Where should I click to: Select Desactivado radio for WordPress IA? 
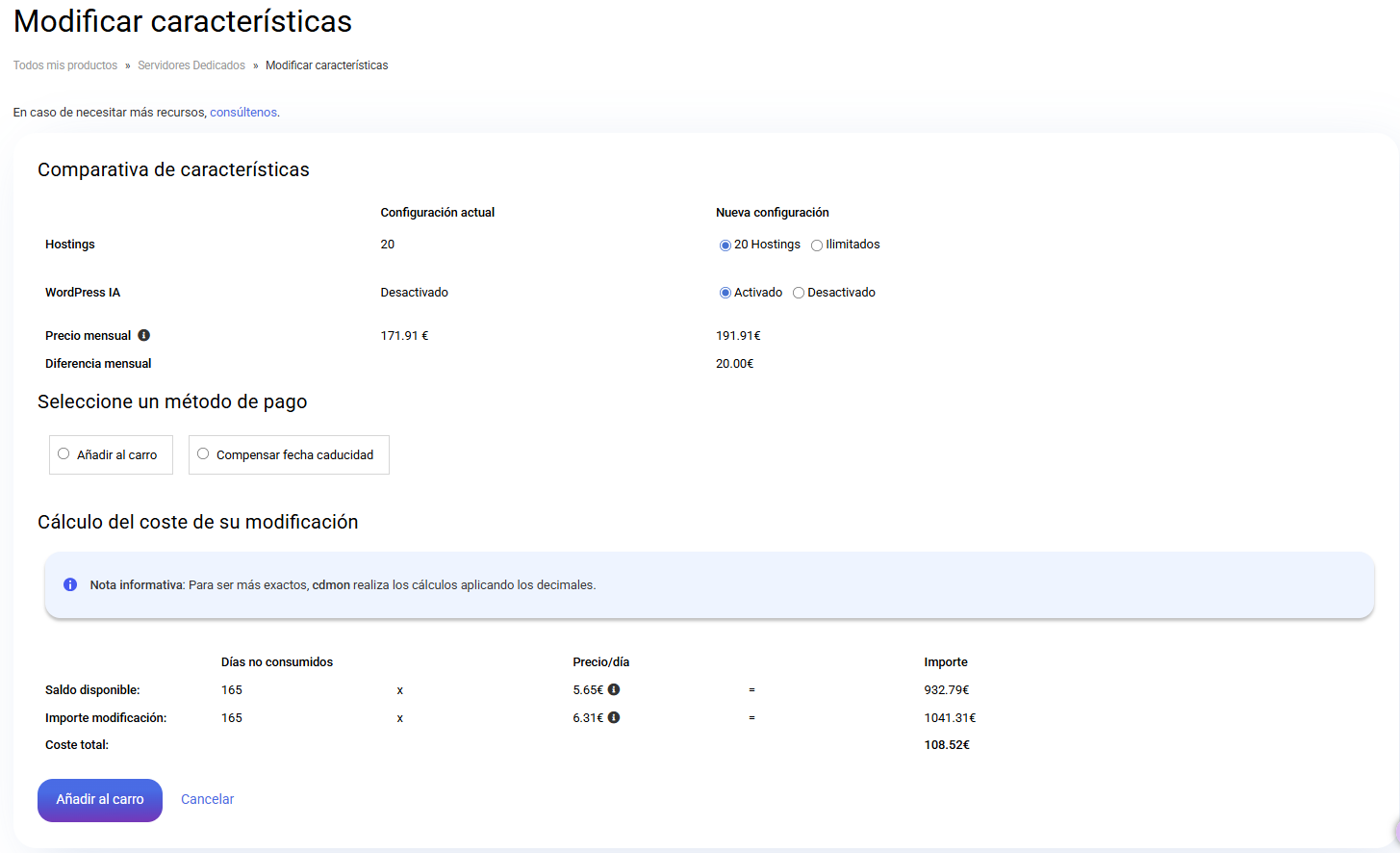799,293
